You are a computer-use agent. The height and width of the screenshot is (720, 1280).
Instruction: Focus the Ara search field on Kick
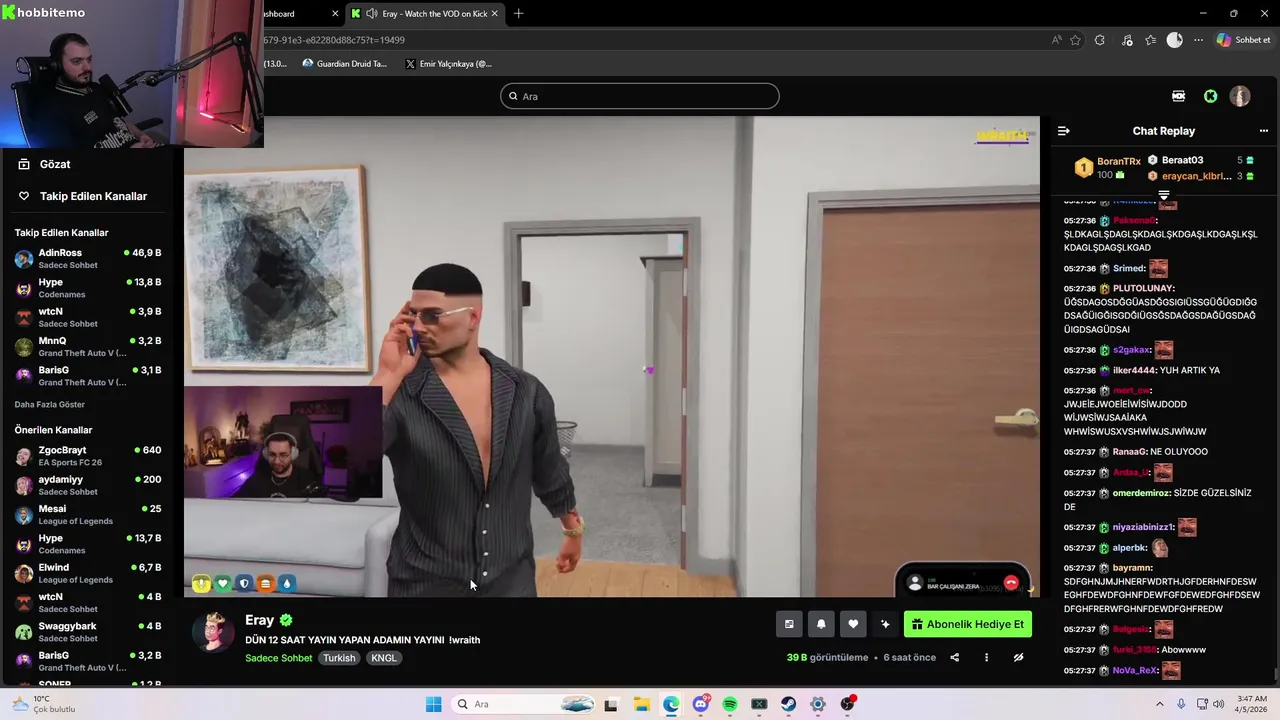point(640,96)
